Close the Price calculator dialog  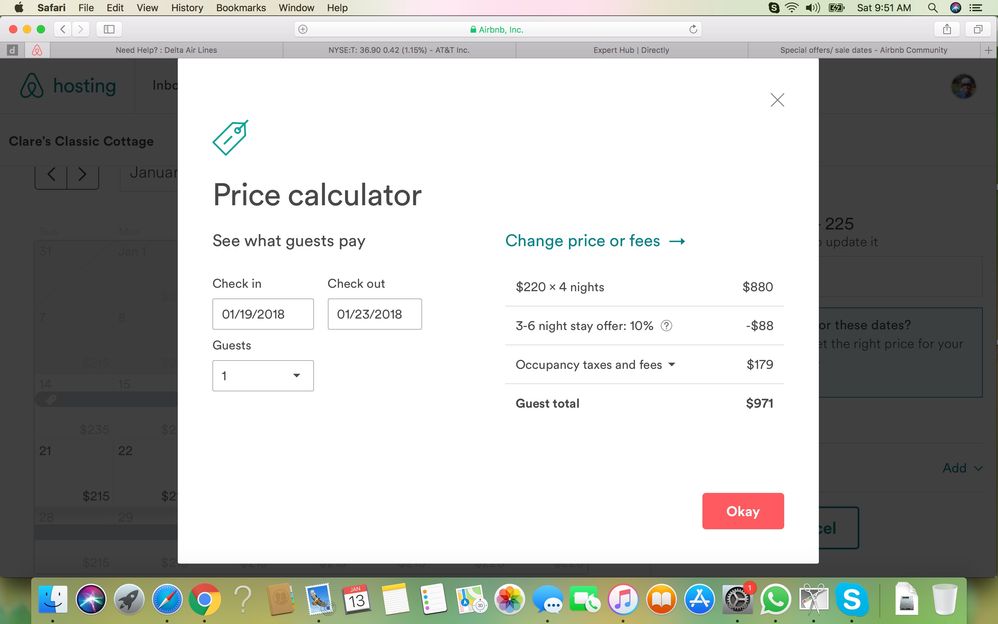tap(777, 100)
